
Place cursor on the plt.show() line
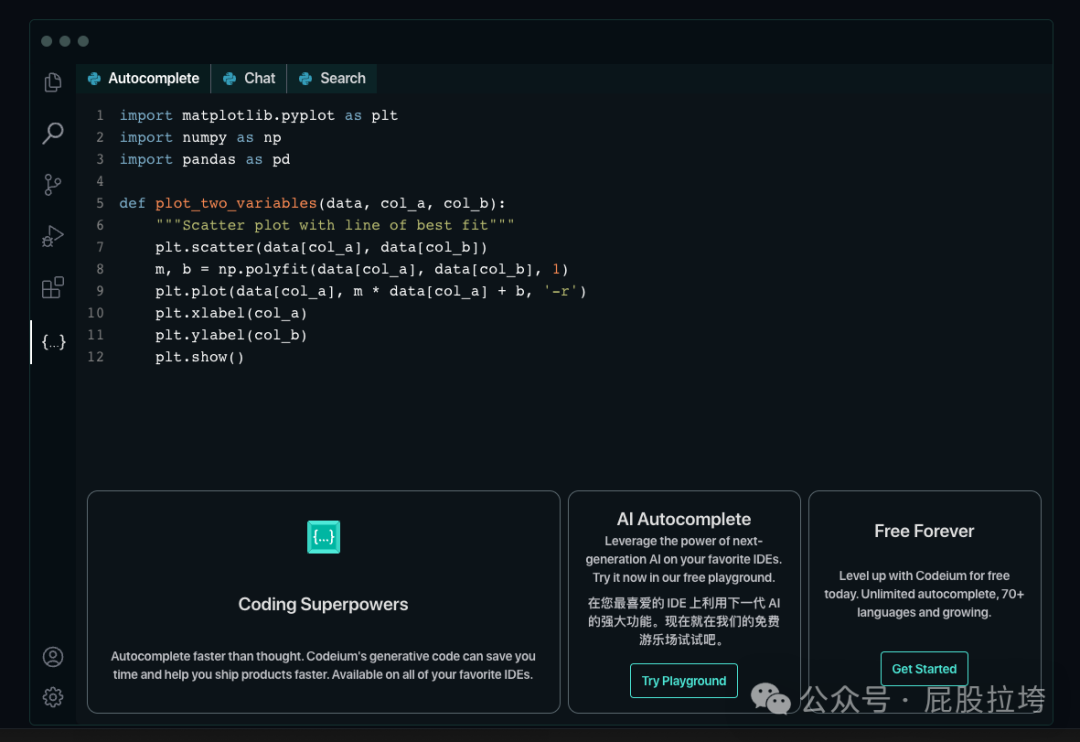click(x=200, y=357)
